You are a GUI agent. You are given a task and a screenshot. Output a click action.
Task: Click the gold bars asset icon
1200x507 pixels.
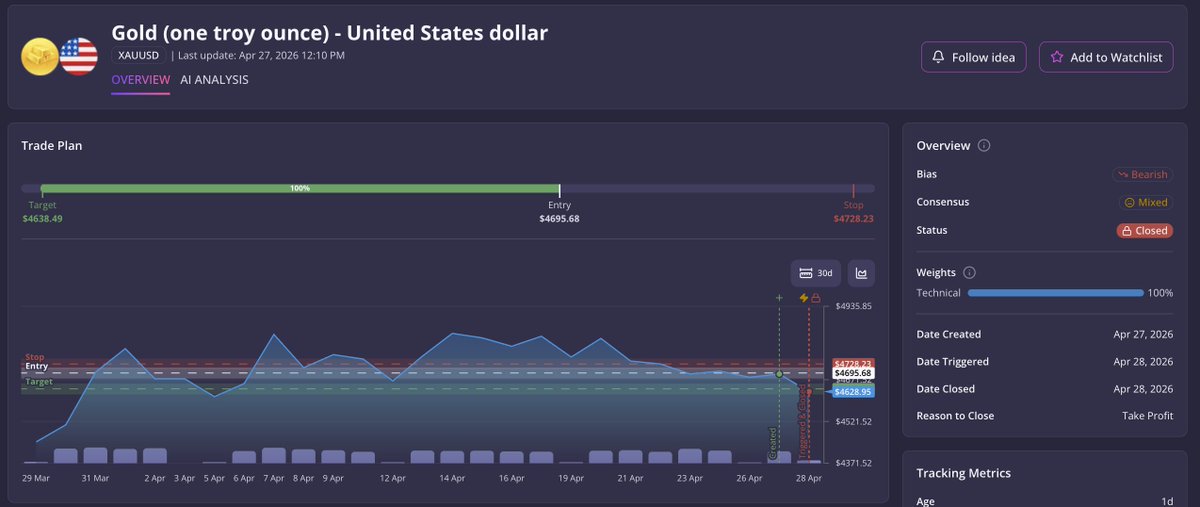coord(40,57)
